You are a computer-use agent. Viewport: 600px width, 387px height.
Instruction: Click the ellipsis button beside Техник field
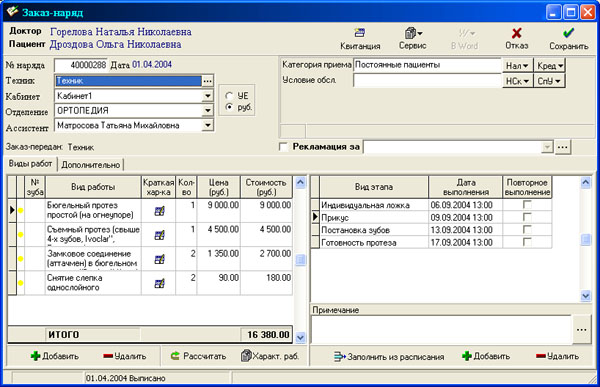pos(207,81)
